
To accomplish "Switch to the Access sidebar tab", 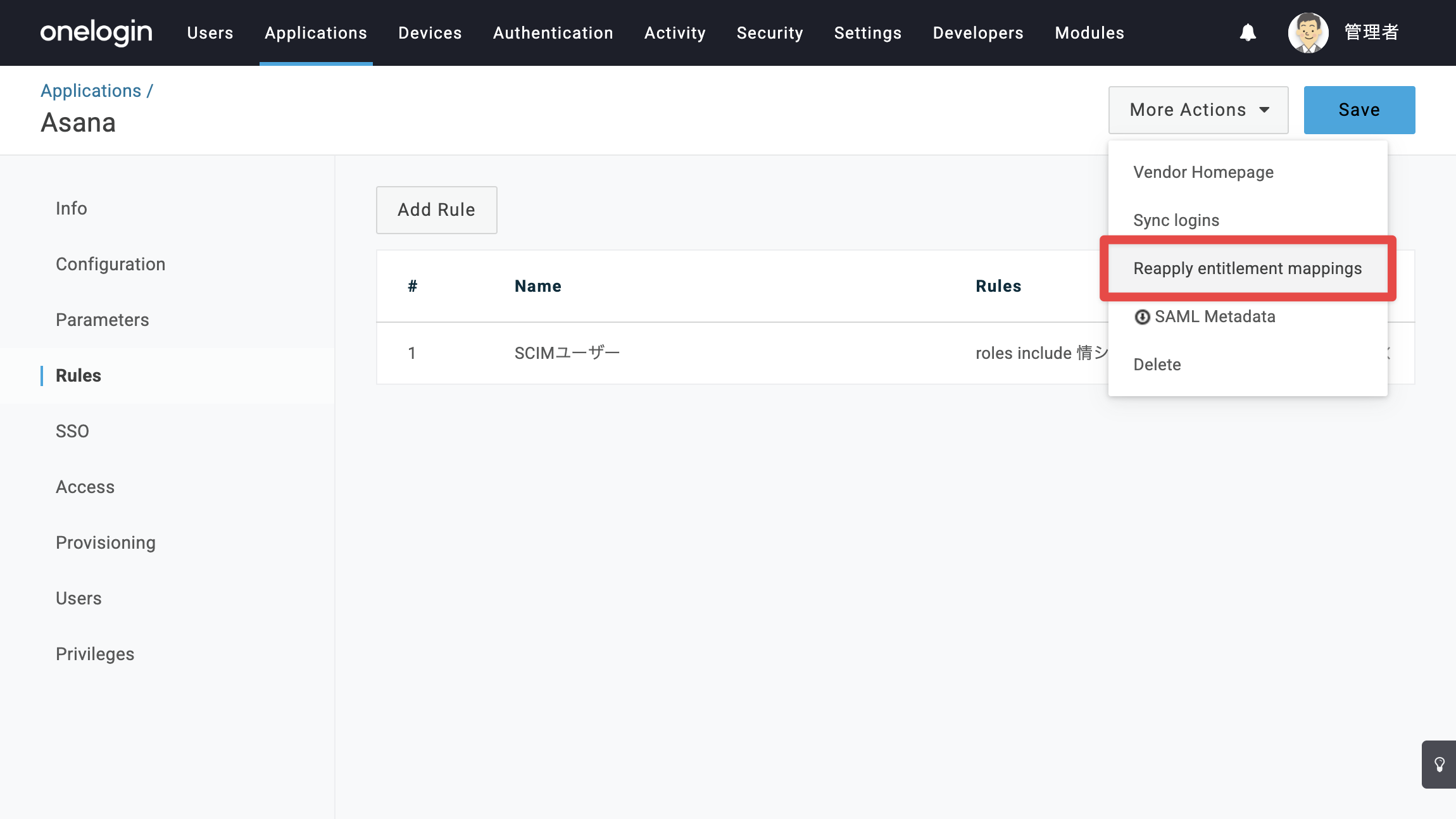I will [x=85, y=487].
